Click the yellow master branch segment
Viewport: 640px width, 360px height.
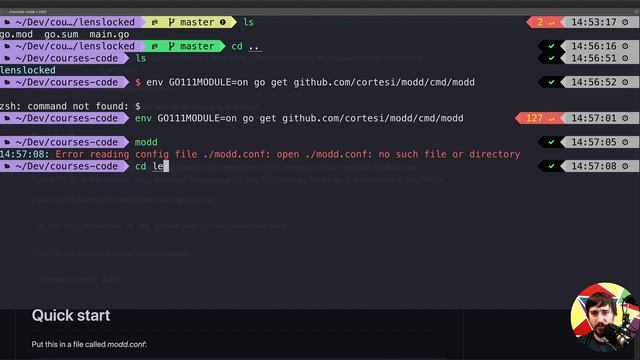189,22
